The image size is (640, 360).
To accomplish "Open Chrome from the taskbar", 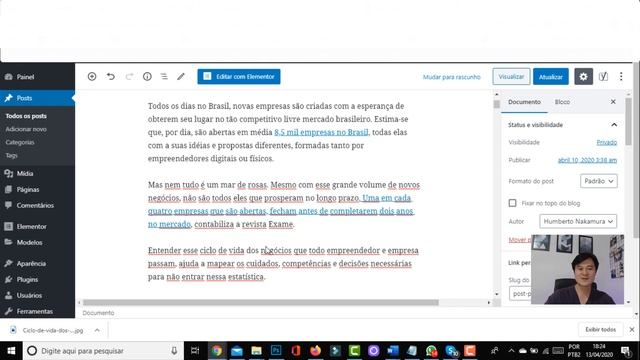I will point(217,351).
